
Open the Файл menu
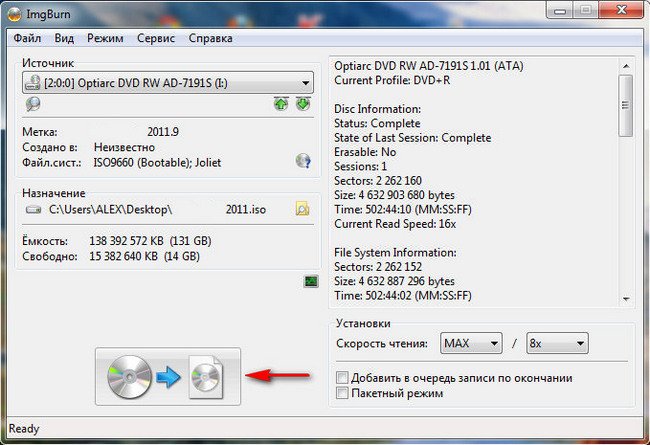(x=27, y=38)
